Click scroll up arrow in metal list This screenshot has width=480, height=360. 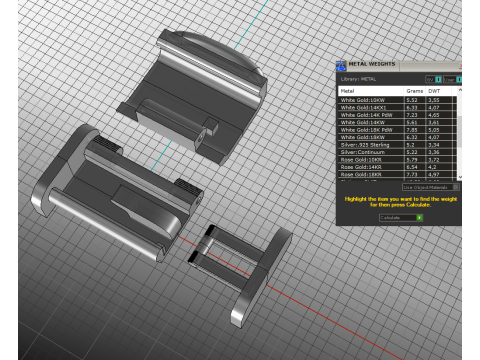point(460,90)
